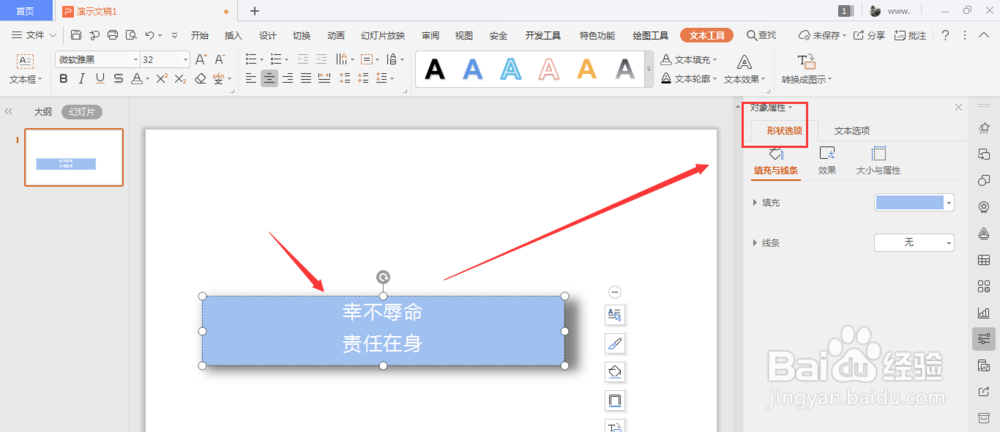The height and width of the screenshot is (432, 1000).
Task: Click the Justify alignment icon
Action: 306,78
